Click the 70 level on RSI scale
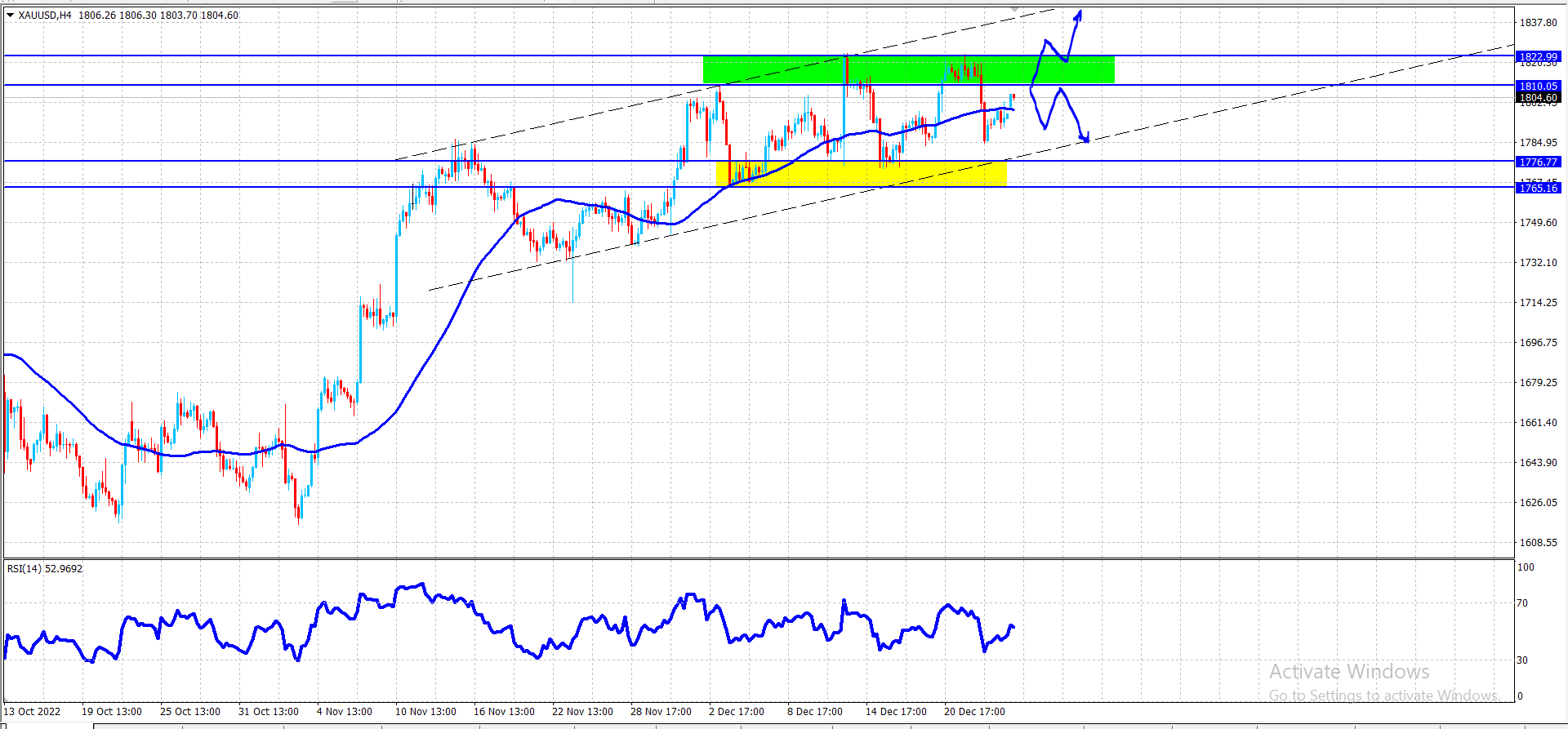 (1522, 603)
